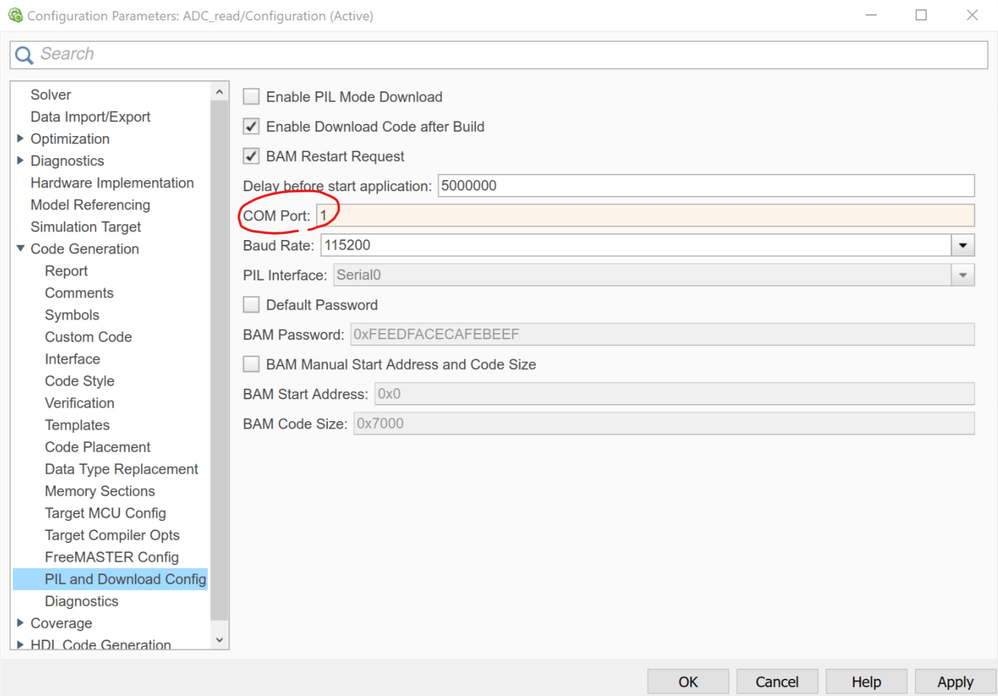Uncheck "Enable Download Code after Build"
The width and height of the screenshot is (998, 696).
point(250,127)
